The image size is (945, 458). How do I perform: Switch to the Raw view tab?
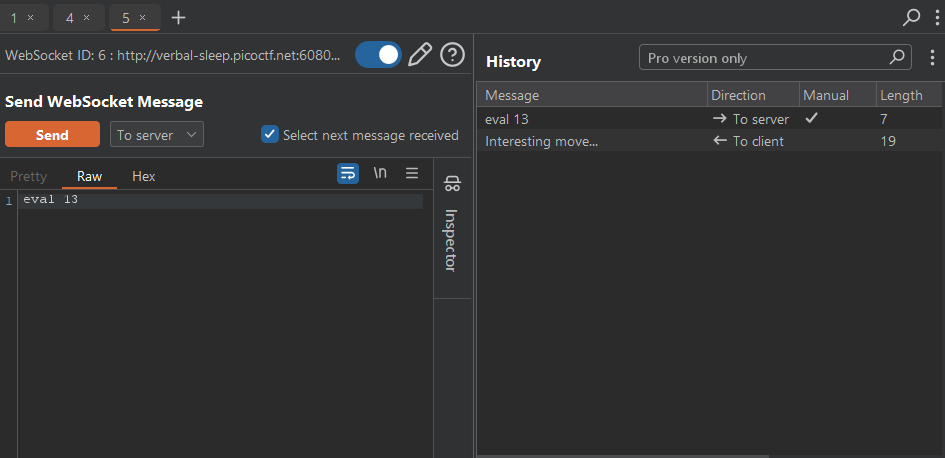89,176
